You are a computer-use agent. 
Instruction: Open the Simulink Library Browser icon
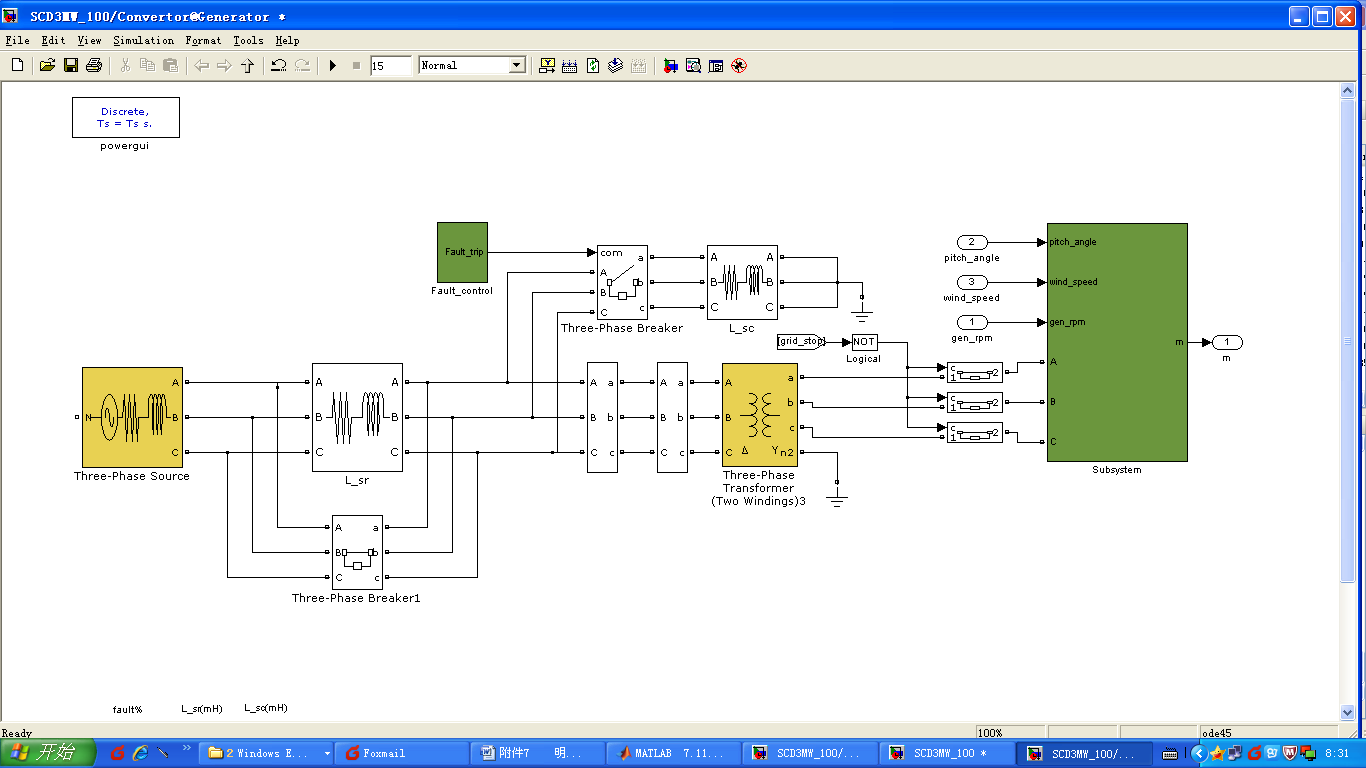click(670, 65)
